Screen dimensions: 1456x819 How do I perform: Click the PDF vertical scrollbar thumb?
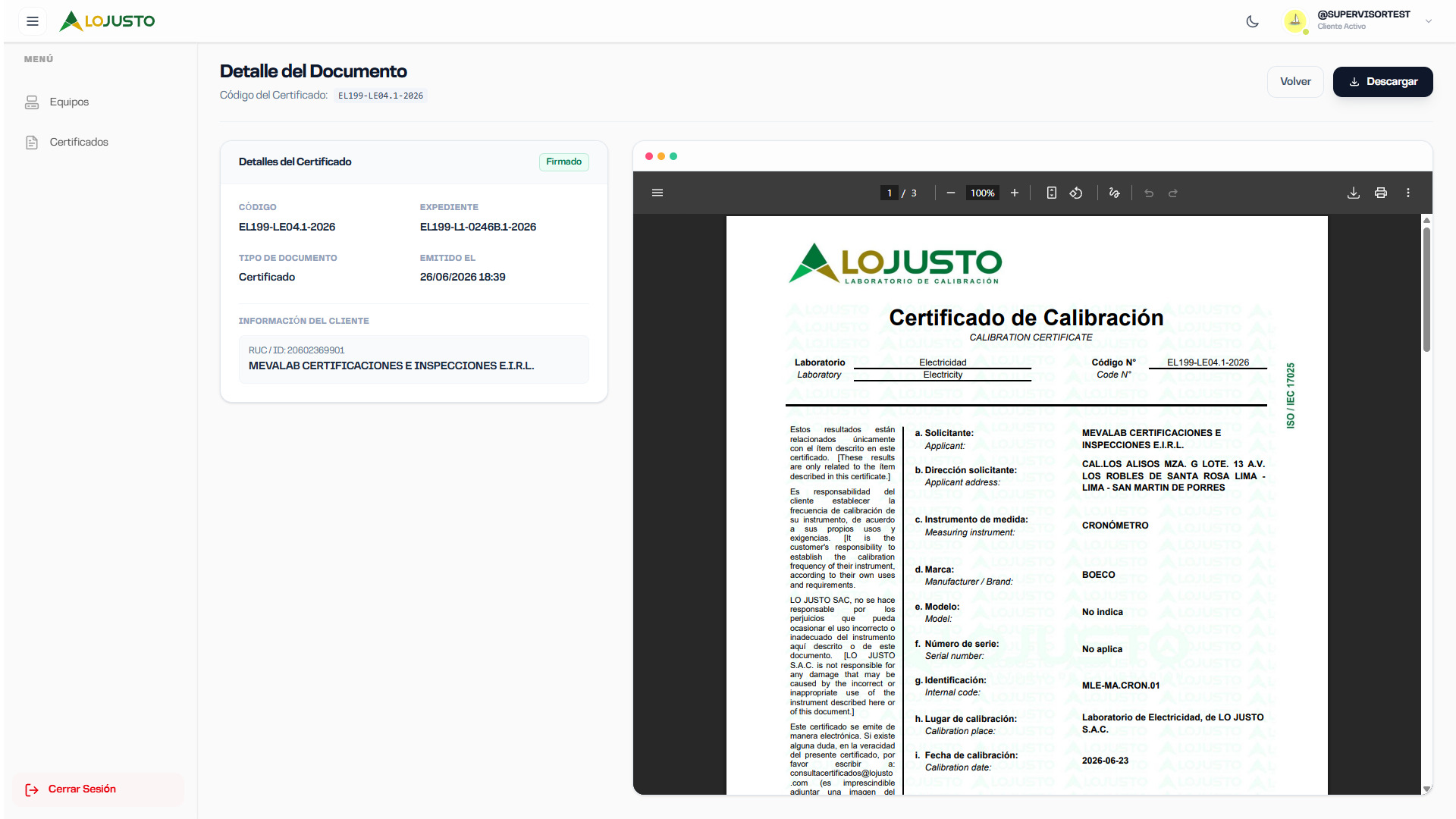1426,290
